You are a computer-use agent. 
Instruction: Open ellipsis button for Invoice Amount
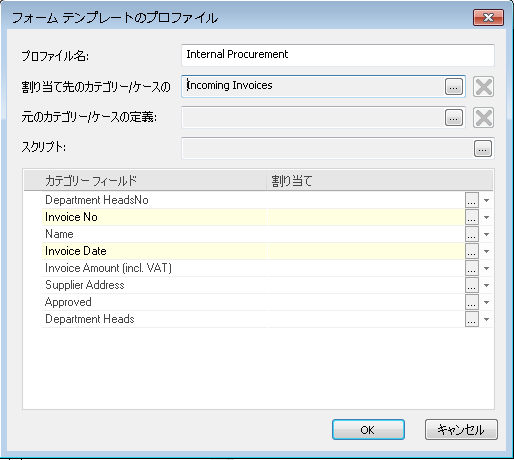(472, 268)
